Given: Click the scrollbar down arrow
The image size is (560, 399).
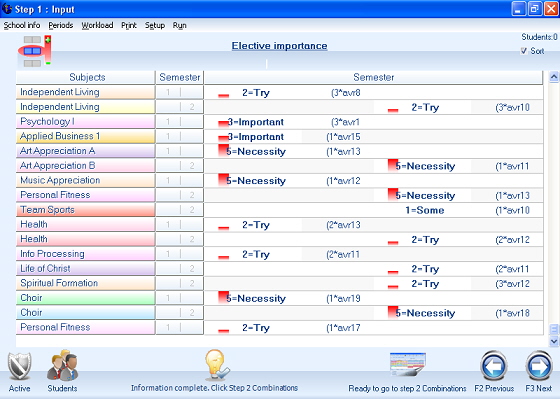Looking at the screenshot, I should (554, 341).
